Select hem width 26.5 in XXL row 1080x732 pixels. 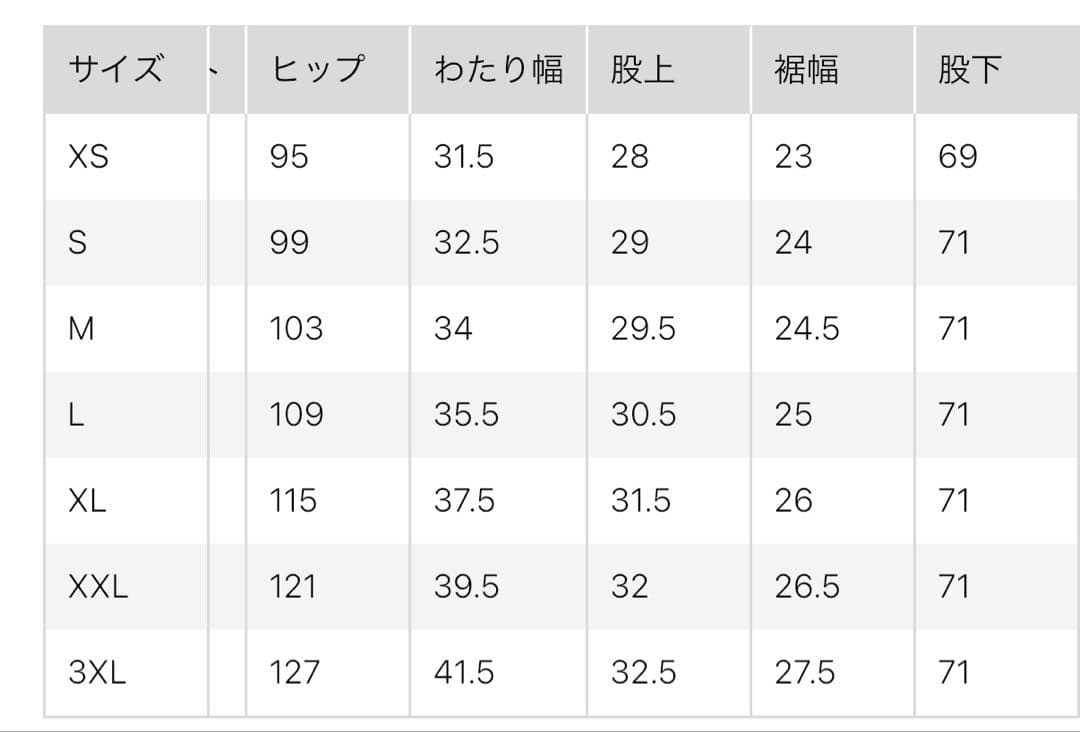(x=807, y=587)
